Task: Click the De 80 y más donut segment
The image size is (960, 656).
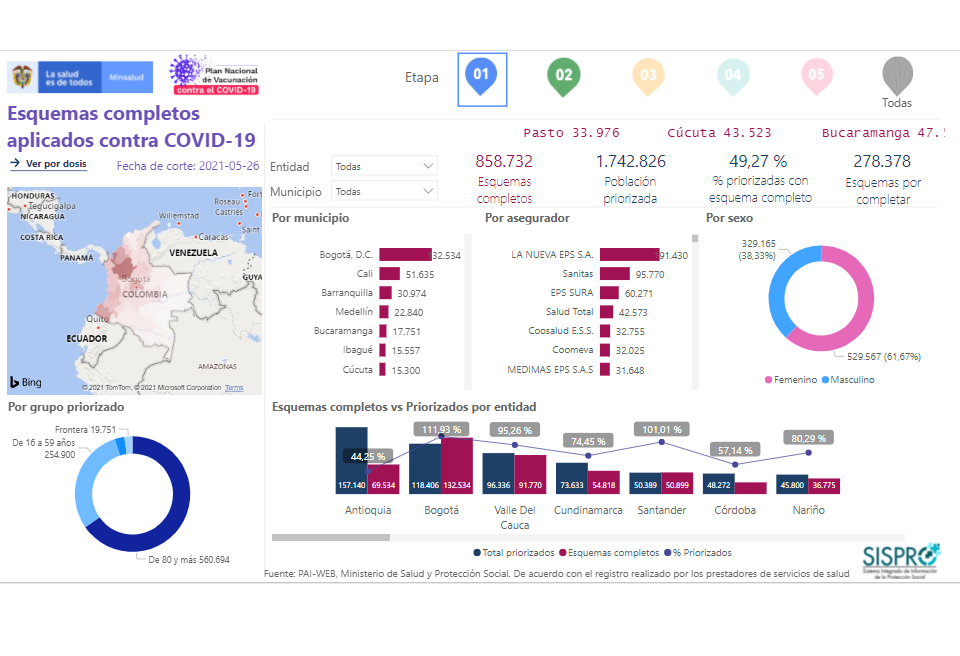Action: pyautogui.click(x=181, y=496)
